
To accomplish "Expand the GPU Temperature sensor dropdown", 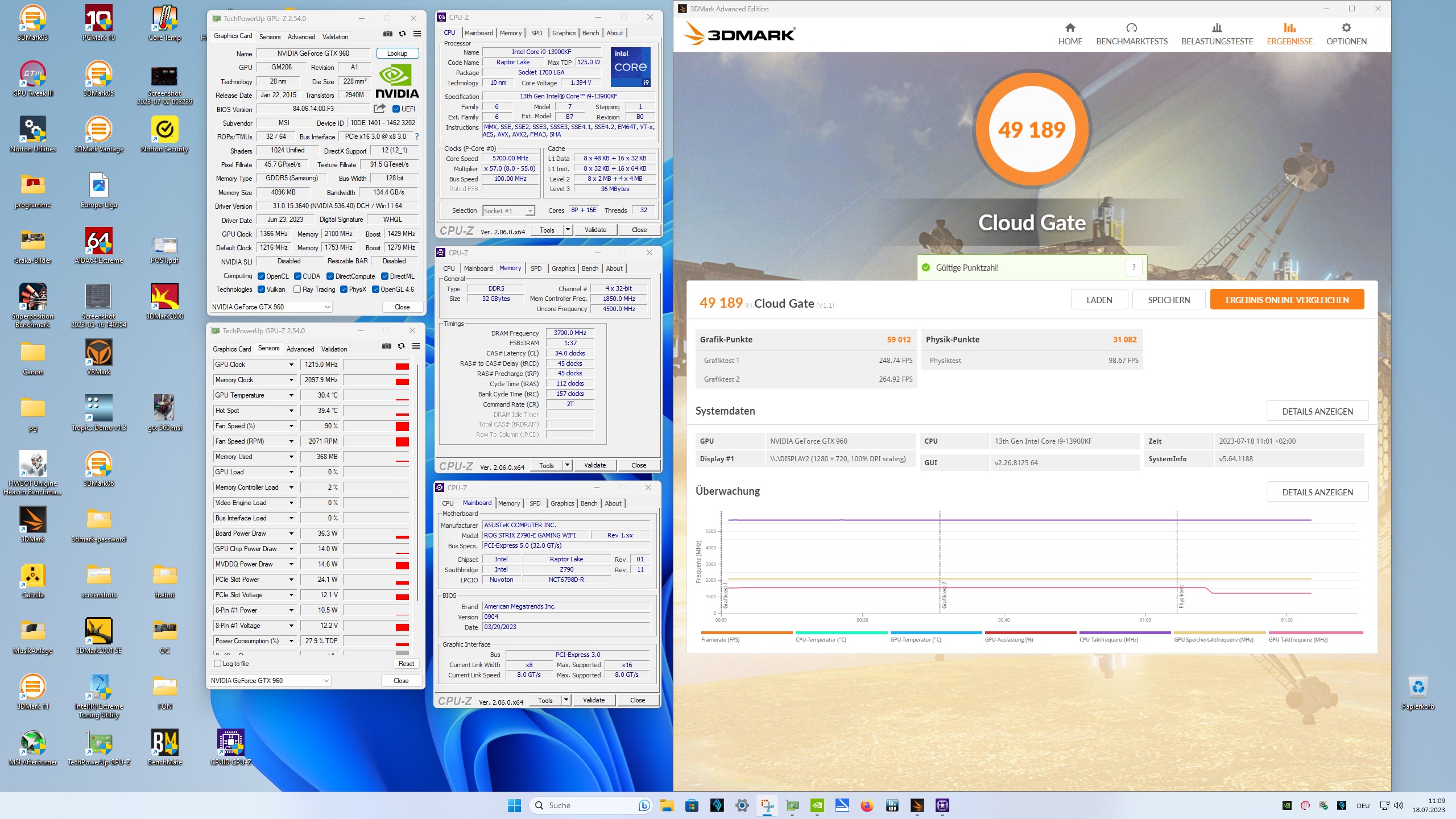I will 291,395.
